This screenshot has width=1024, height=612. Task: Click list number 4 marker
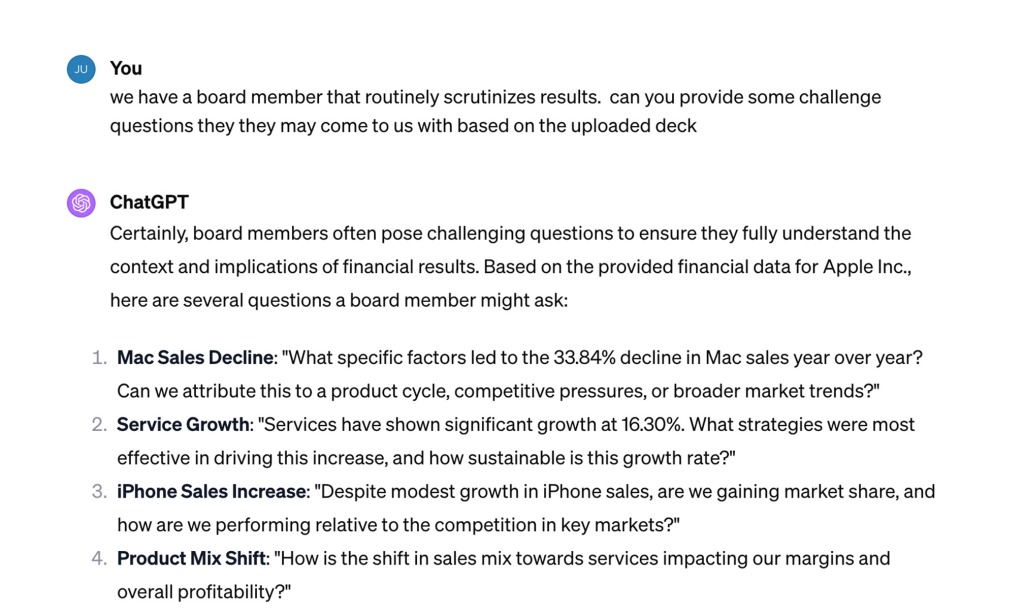click(98, 558)
